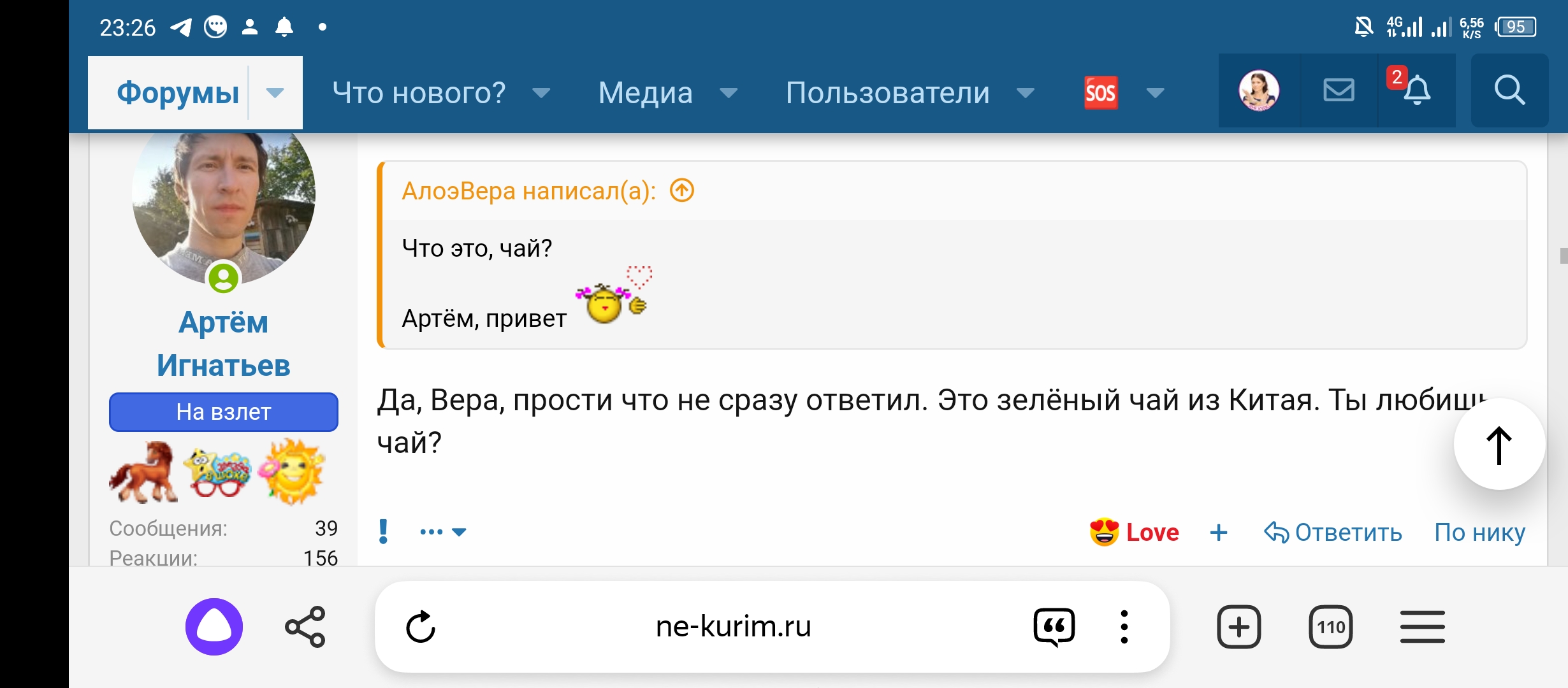Image resolution: width=1568 pixels, height=688 pixels.
Task: Show the 110 open tabs counter
Action: pyautogui.click(x=1331, y=627)
